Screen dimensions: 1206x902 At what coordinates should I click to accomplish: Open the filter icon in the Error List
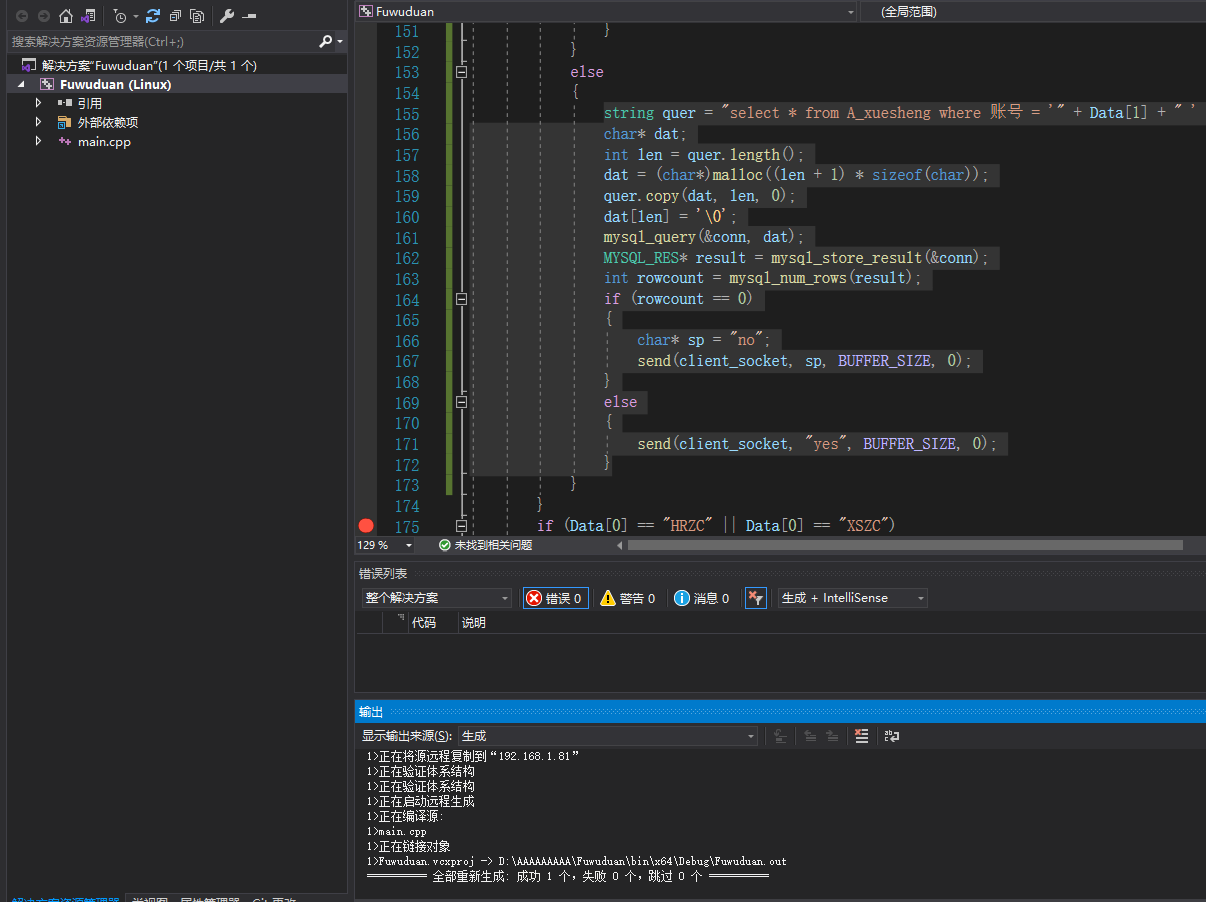coord(756,597)
